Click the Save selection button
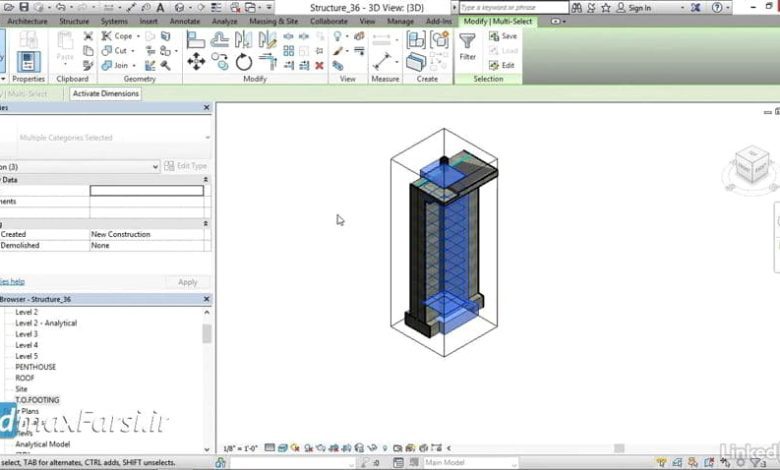 [x=503, y=36]
